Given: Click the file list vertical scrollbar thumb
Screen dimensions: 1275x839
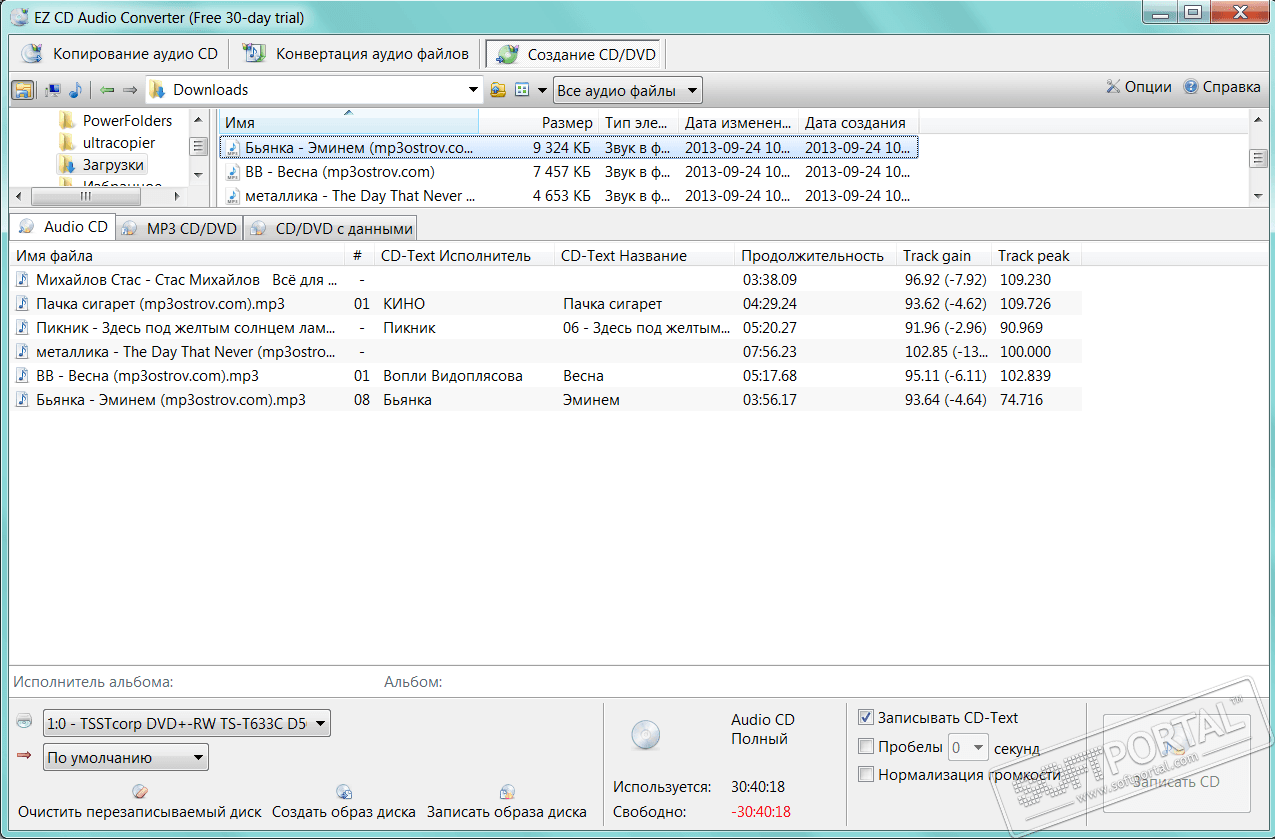Looking at the screenshot, I should (x=1258, y=159).
